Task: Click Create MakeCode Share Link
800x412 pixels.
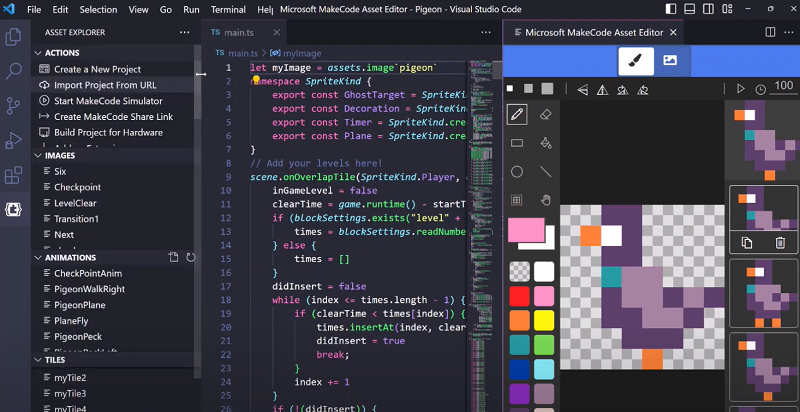Action: tap(113, 117)
